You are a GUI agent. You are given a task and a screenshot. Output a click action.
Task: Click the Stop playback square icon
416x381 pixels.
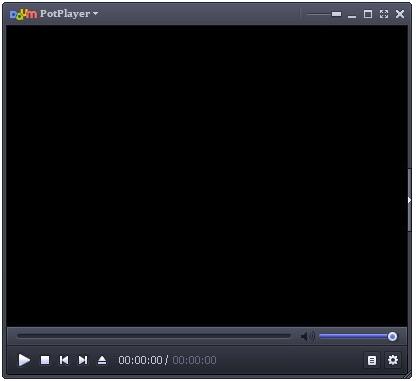click(x=45, y=360)
